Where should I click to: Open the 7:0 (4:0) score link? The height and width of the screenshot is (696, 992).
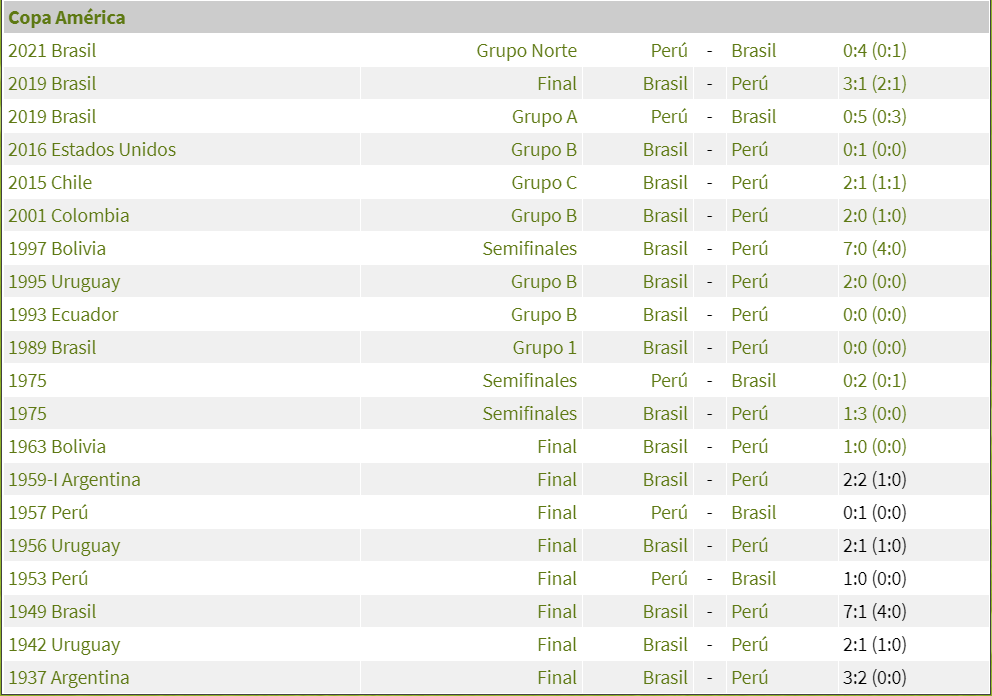click(874, 249)
